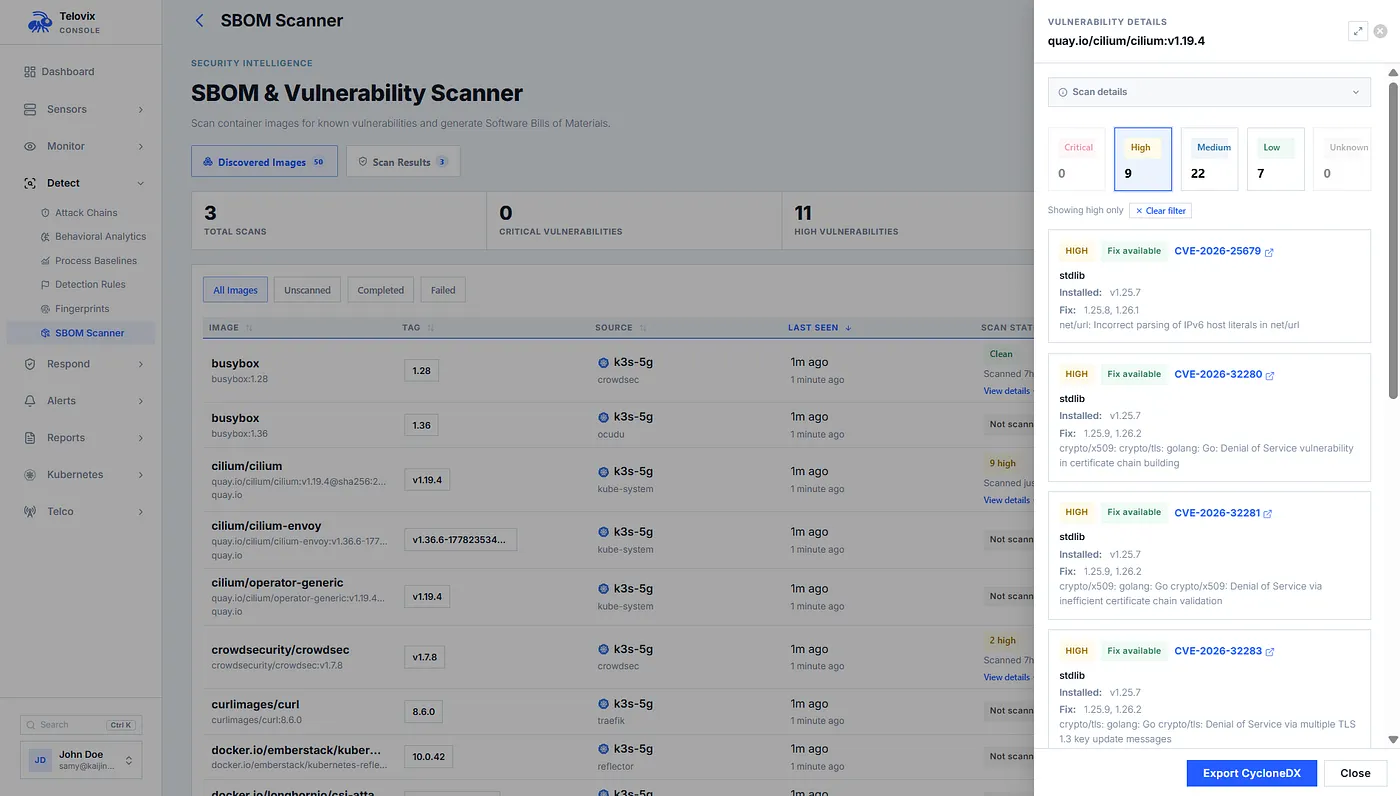This screenshot has height=796, width=1400.
Task: Expand the vulnerability details panel to fullscreen
Action: coord(1358,31)
